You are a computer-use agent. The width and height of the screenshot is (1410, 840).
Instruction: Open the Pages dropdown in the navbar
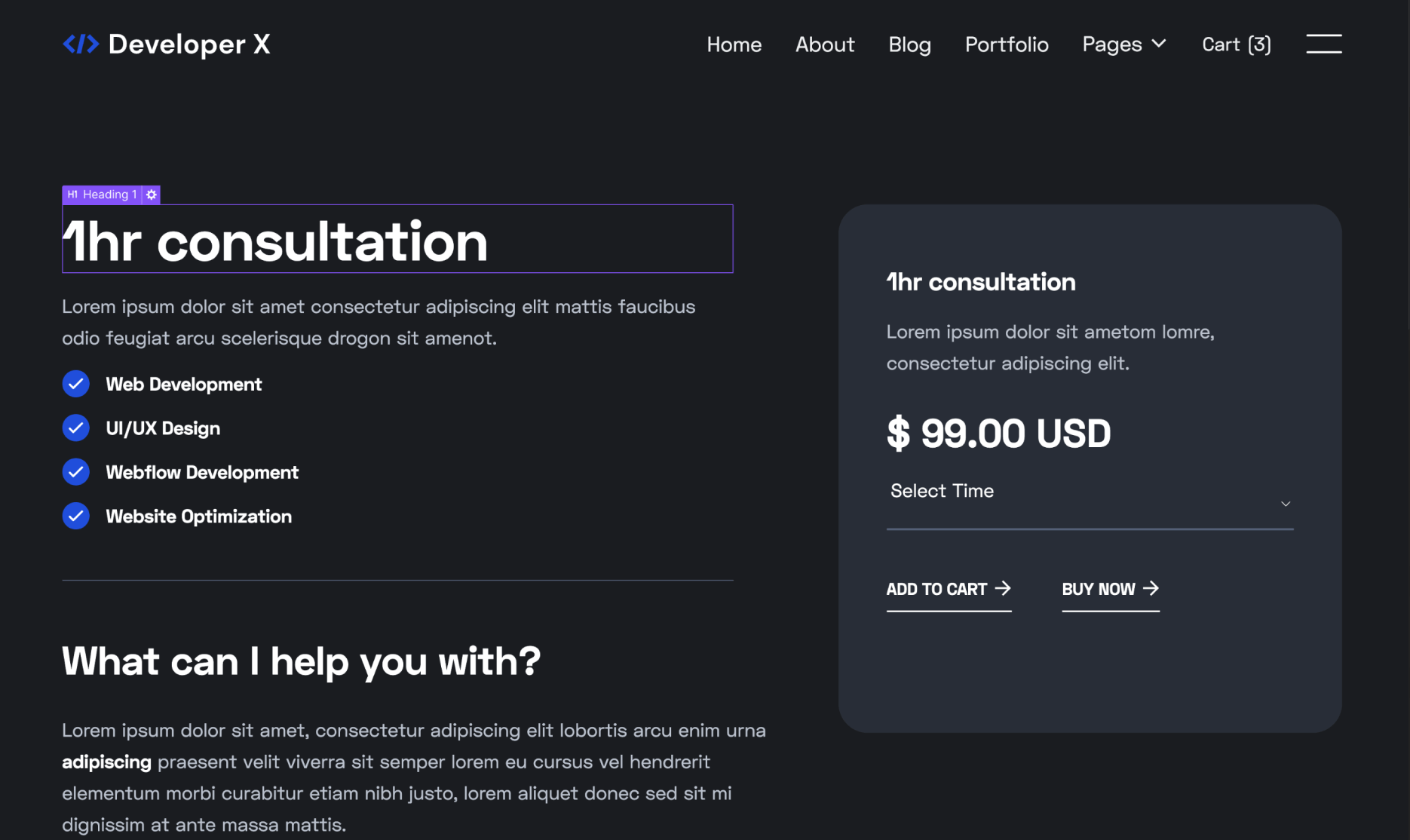(1123, 44)
